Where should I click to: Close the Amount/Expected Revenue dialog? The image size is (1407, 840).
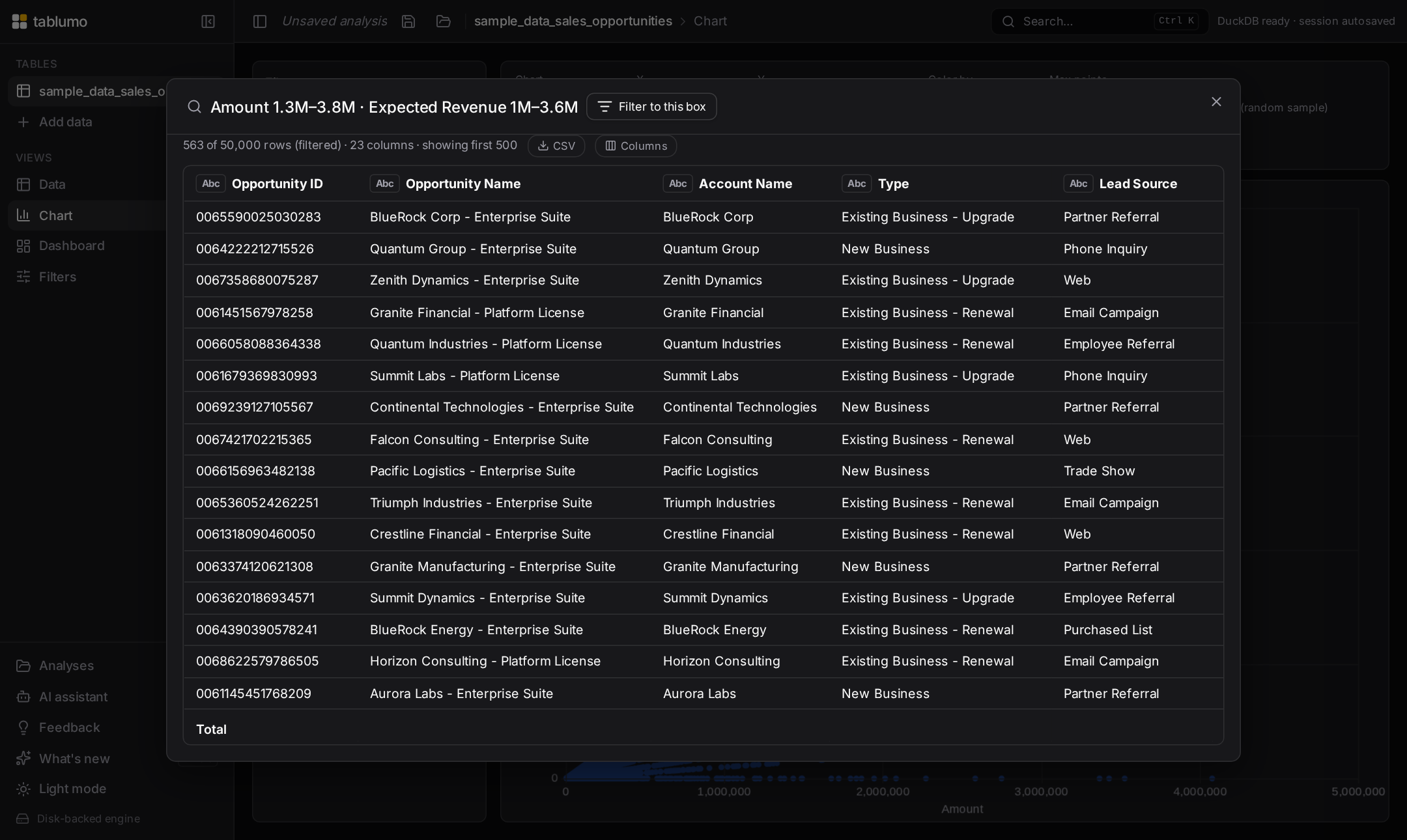(1216, 102)
